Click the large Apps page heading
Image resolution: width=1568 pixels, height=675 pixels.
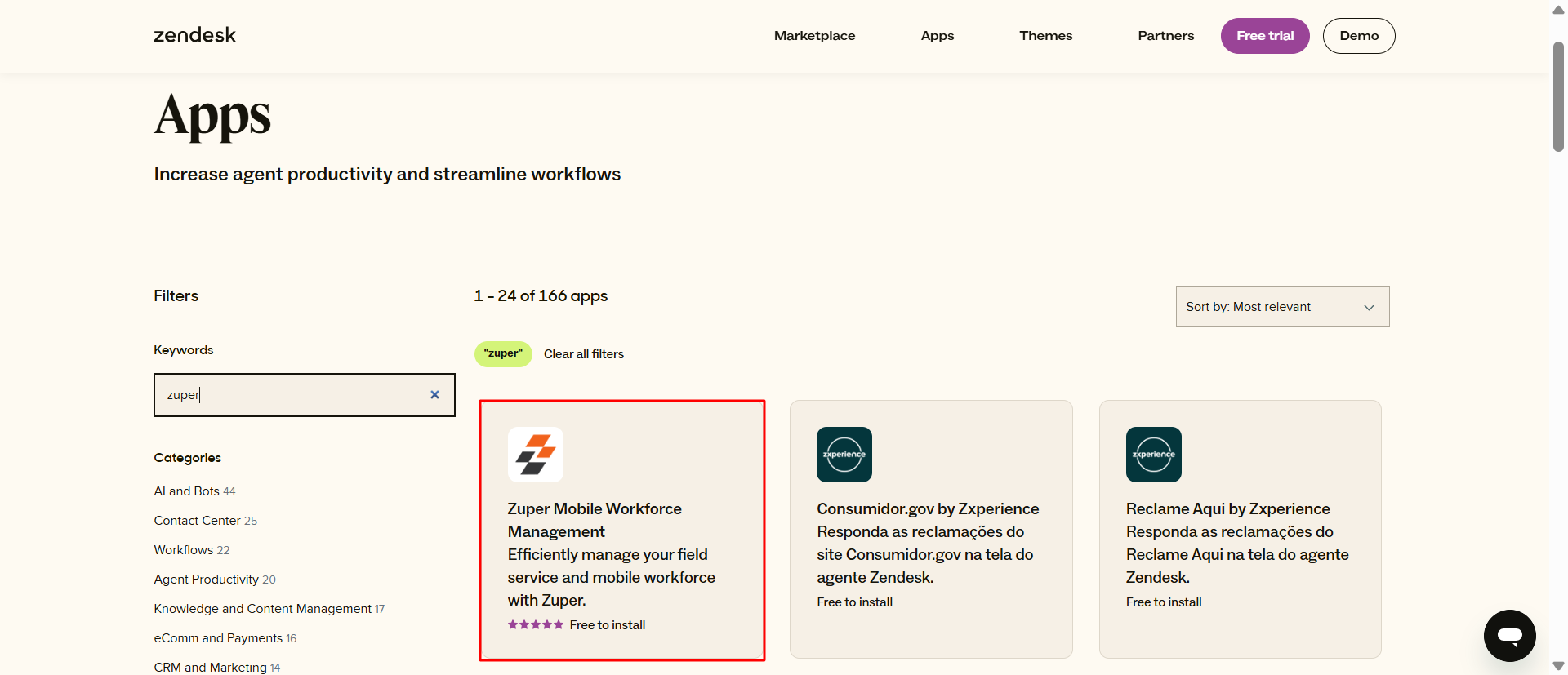point(212,116)
